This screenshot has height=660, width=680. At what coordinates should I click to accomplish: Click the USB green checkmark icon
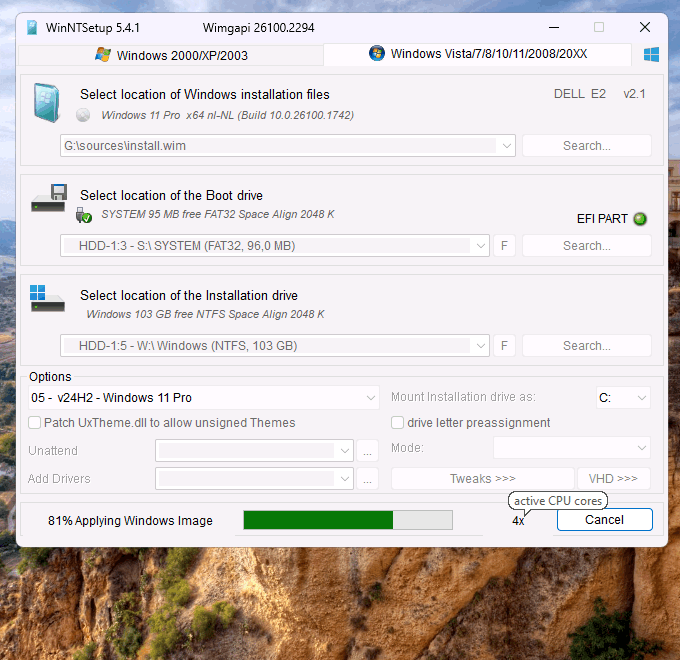coord(84,215)
